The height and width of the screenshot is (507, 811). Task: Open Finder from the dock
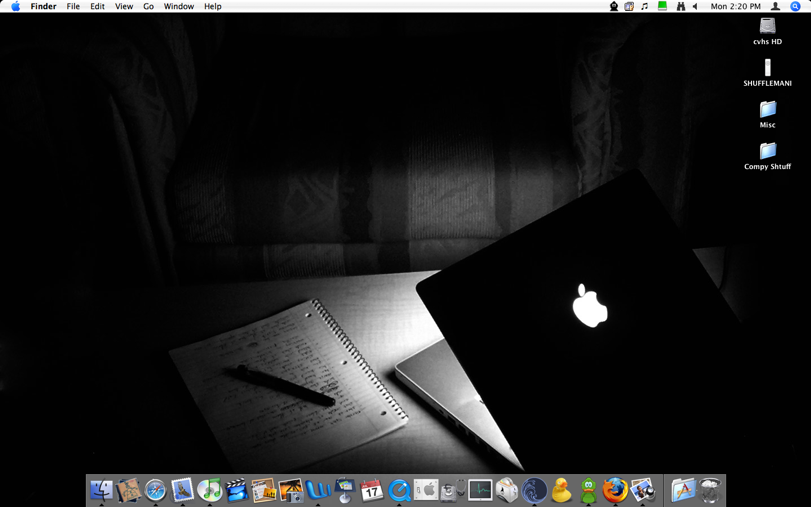(x=101, y=490)
